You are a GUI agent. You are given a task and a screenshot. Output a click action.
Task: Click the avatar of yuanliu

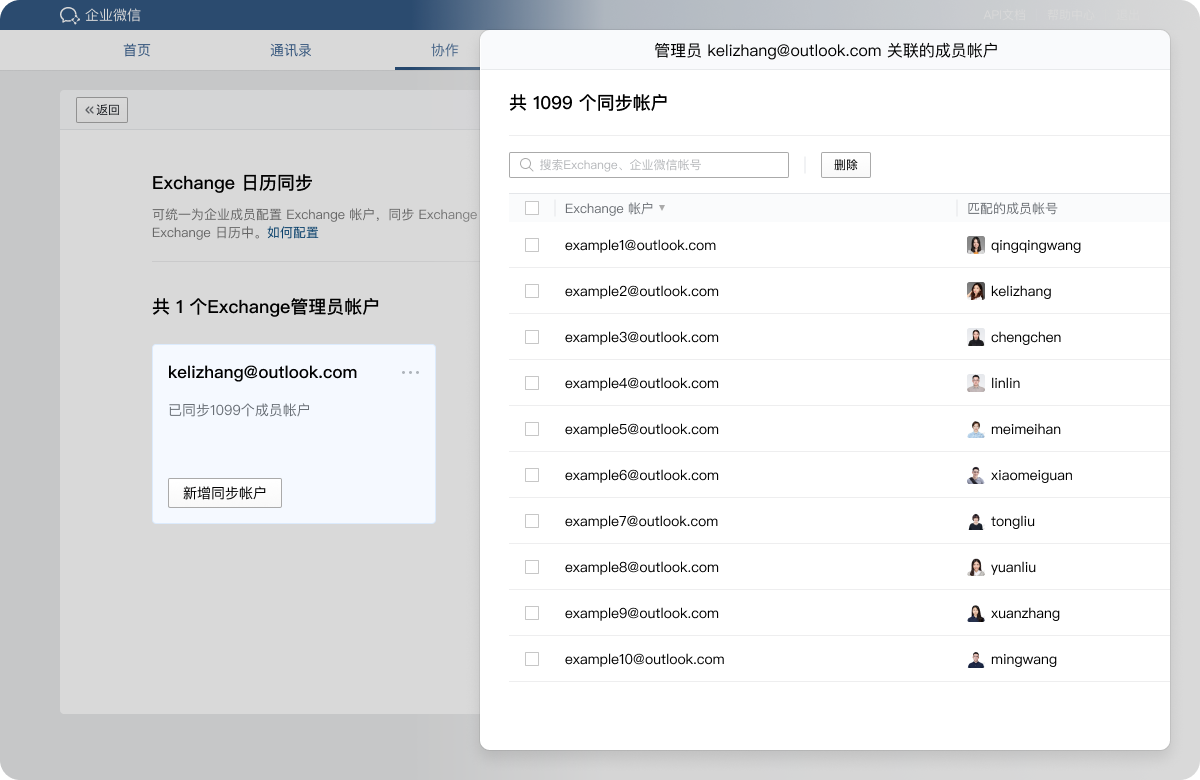point(976,567)
